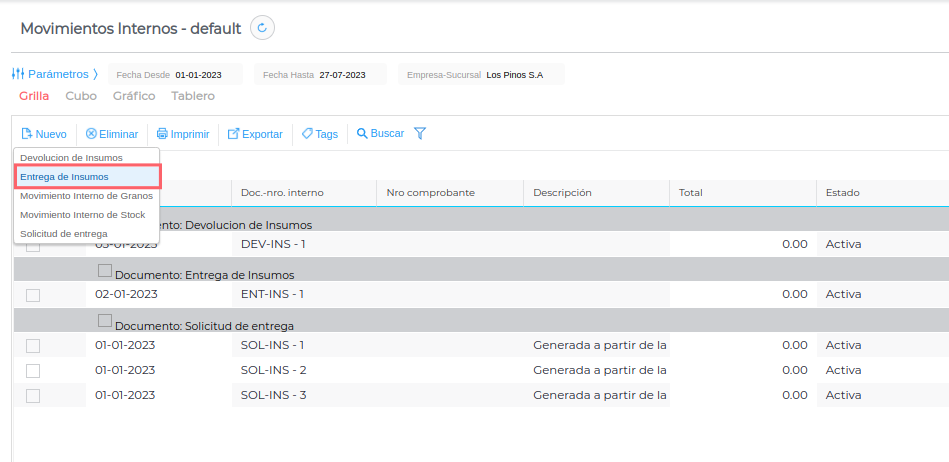Click the Eliminar circle-x icon
Screen dimensions: 949x462
coord(91,134)
